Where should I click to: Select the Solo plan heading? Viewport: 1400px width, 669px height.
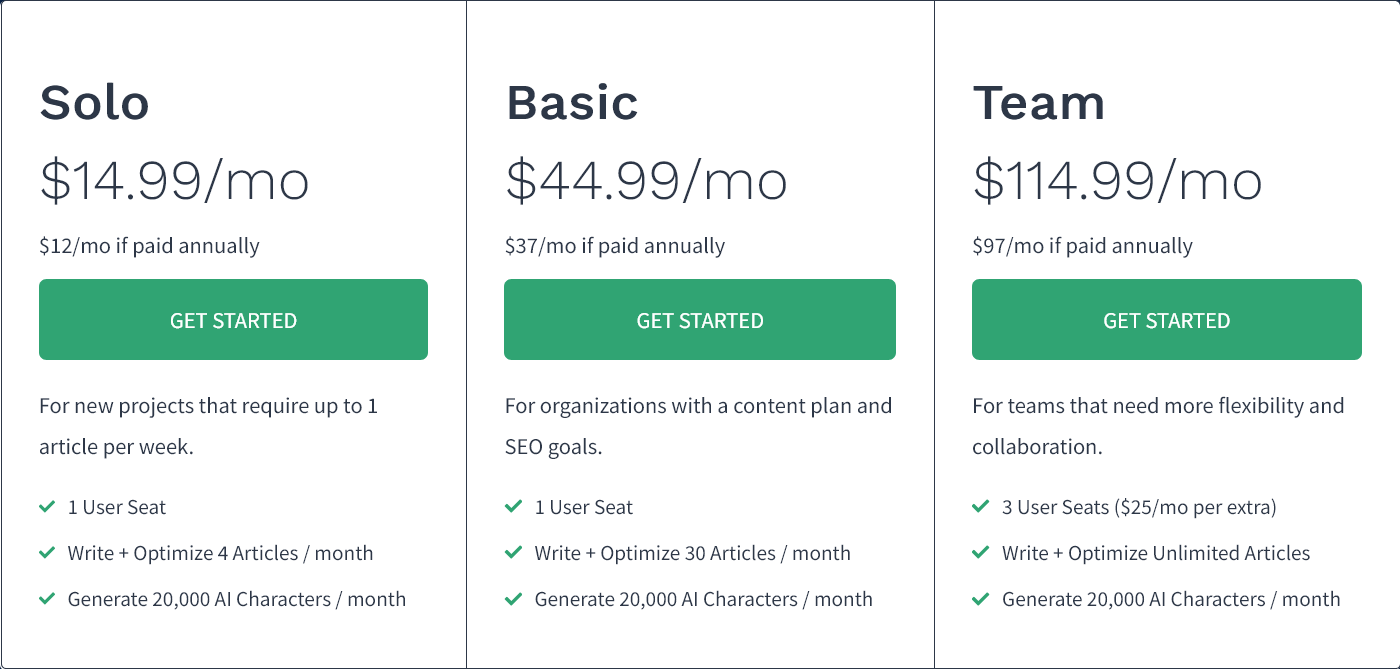[94, 101]
